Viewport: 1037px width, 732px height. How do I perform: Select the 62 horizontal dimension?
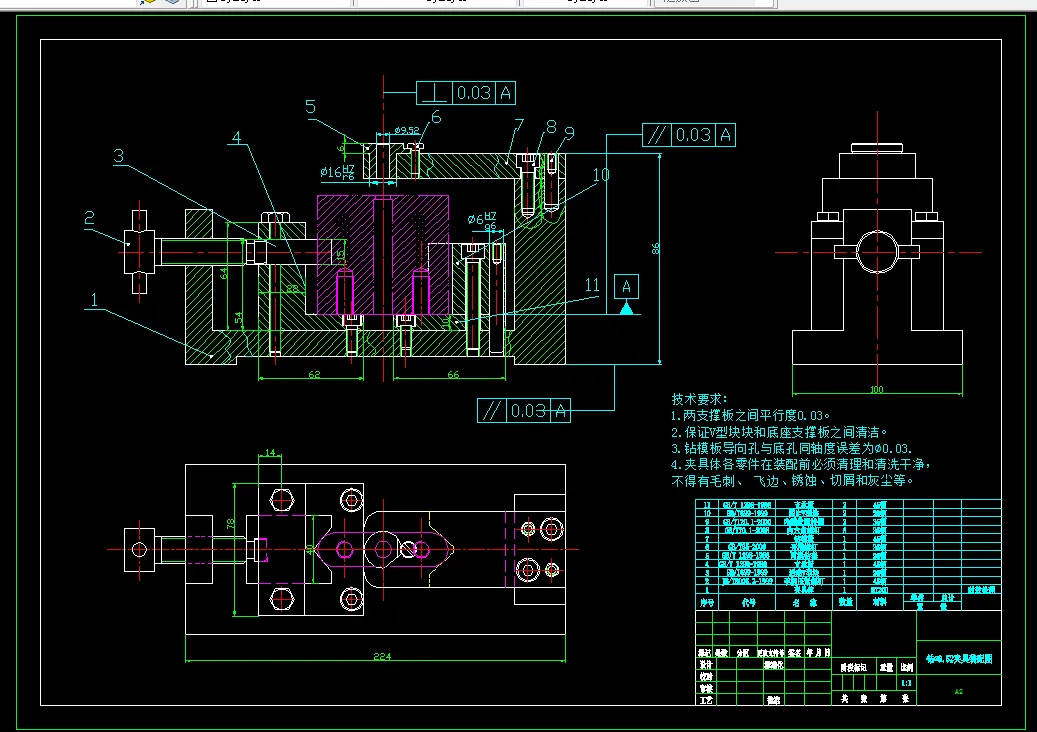[x=314, y=374]
